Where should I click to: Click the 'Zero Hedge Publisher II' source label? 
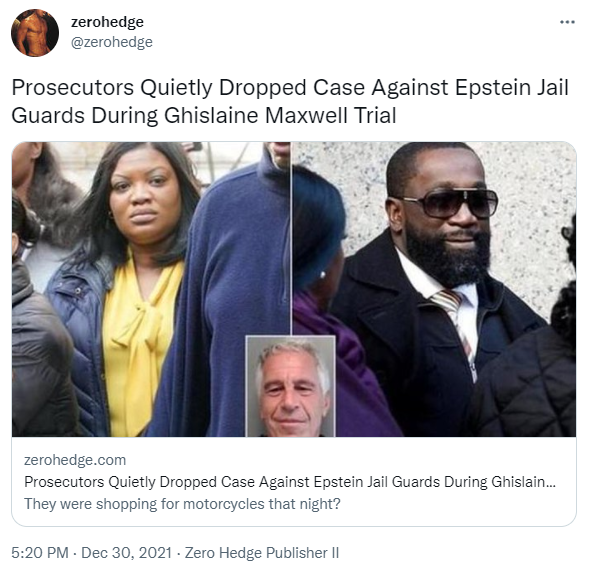[262, 553]
